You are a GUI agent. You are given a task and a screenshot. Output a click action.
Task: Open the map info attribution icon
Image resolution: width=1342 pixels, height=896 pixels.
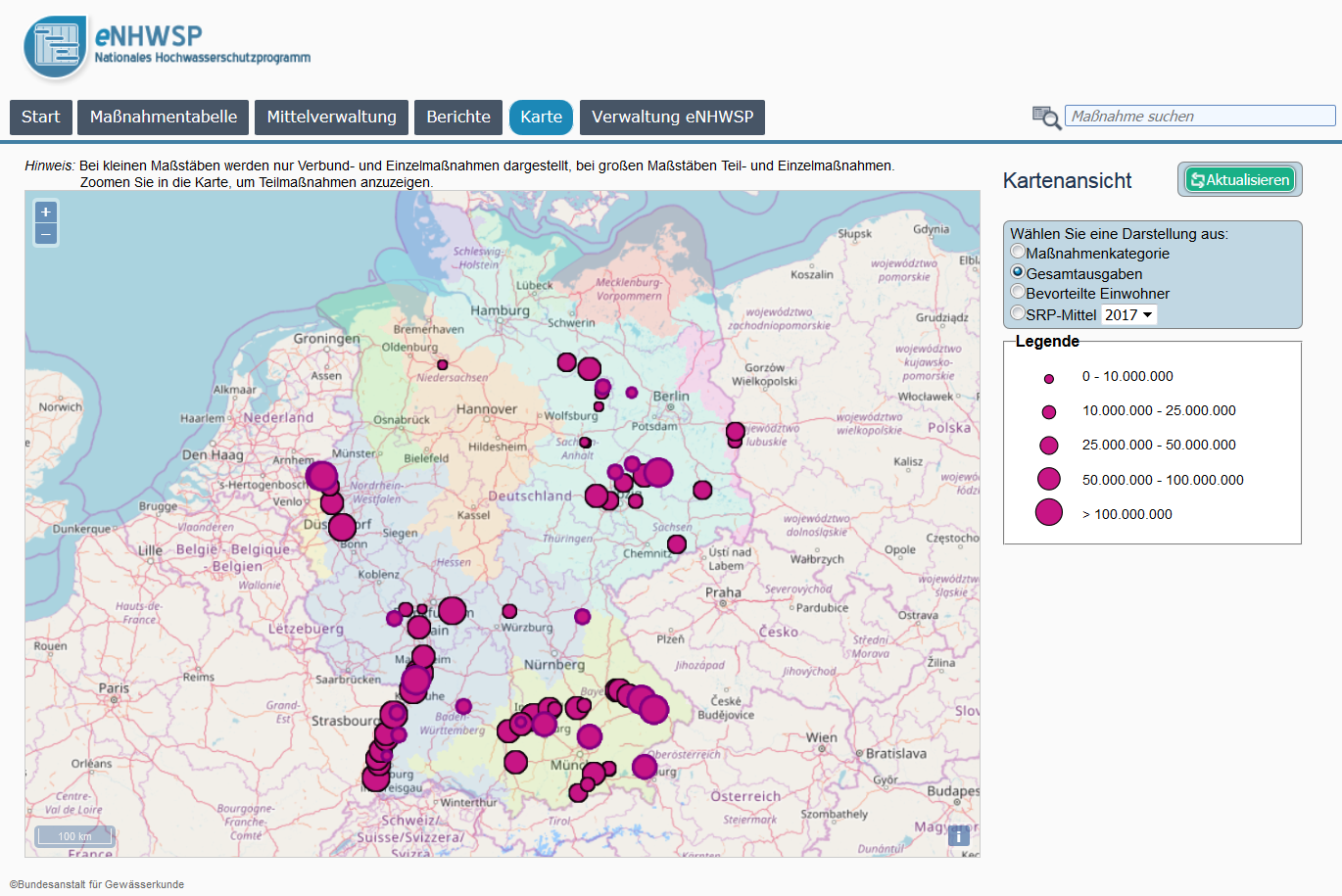click(x=959, y=835)
